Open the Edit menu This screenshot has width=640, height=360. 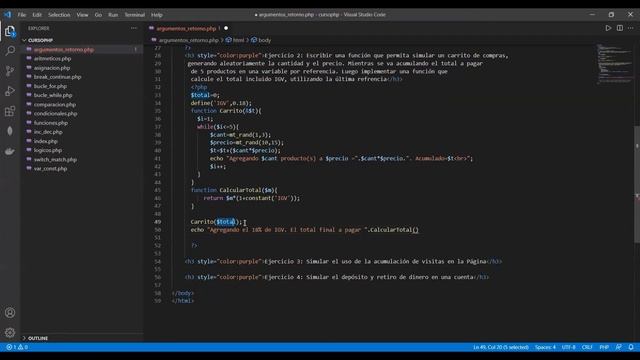[x=37, y=15]
